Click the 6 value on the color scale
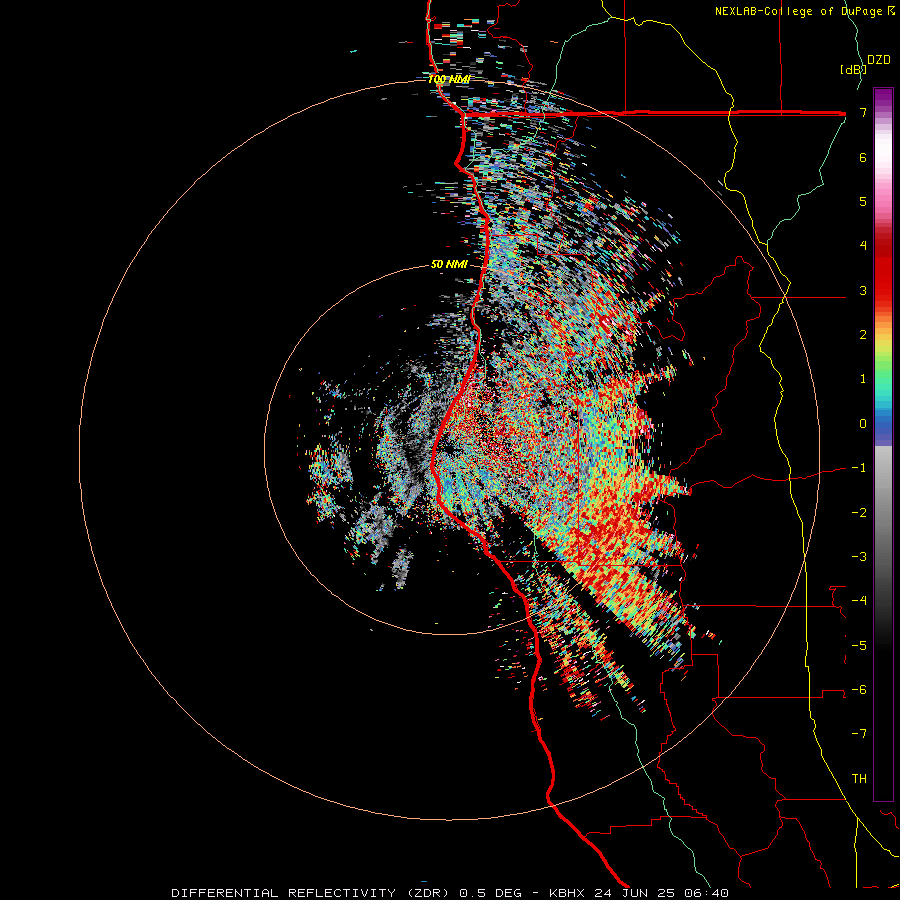900x900 pixels. [863, 157]
